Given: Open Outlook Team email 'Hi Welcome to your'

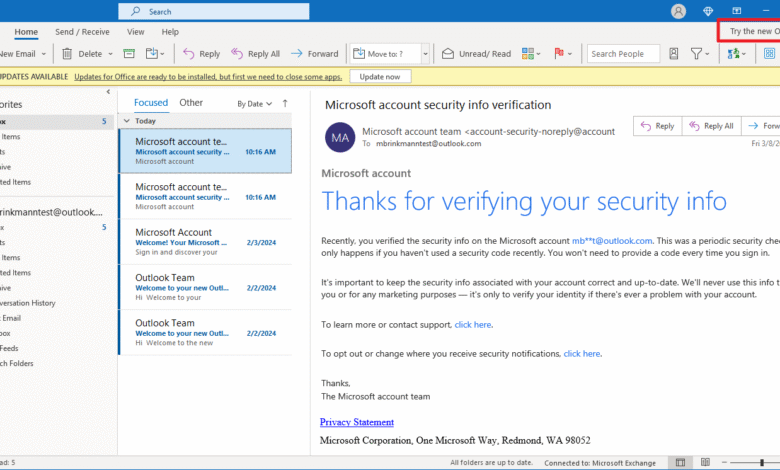Looking at the screenshot, I should (205, 287).
